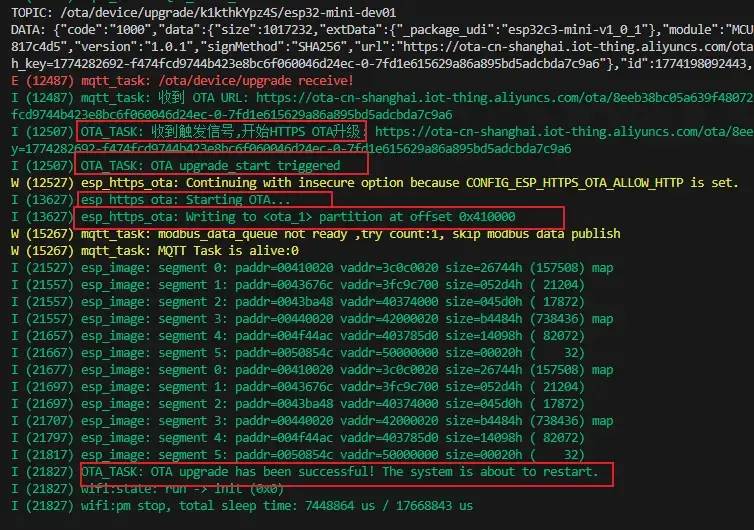
Task: Click segment 5 line at timestamp 21667
Action: pos(330,353)
